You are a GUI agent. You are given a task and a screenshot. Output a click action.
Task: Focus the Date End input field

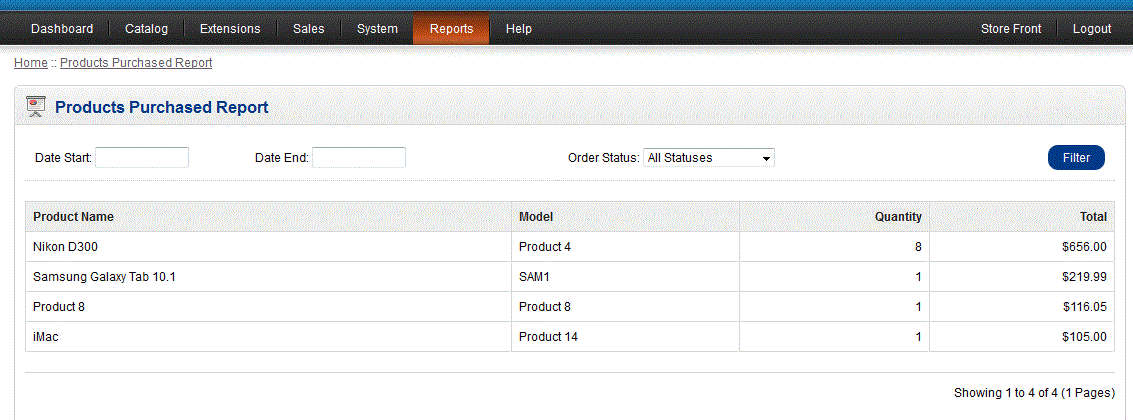359,158
